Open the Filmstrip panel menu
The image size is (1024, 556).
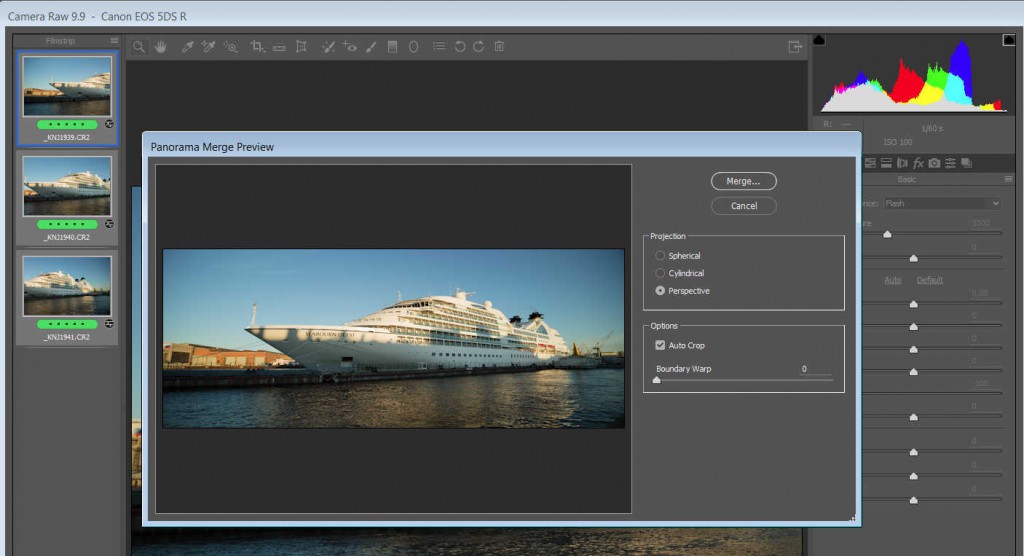click(114, 41)
